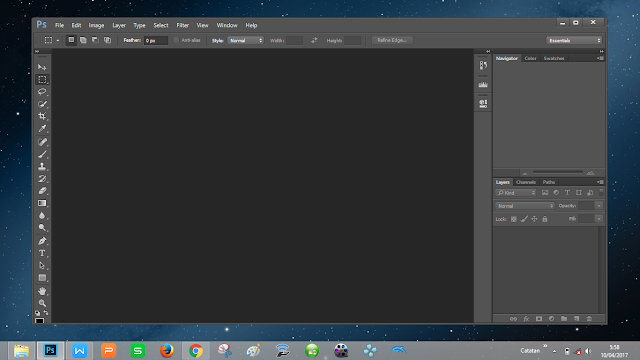This screenshot has height=360, width=640.
Task: Open the Properties panel icon
Action: pyautogui.click(x=483, y=104)
